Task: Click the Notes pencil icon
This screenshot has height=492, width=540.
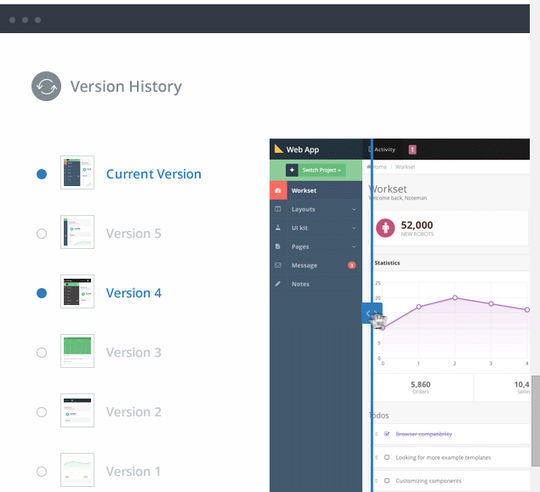Action: coord(278,284)
